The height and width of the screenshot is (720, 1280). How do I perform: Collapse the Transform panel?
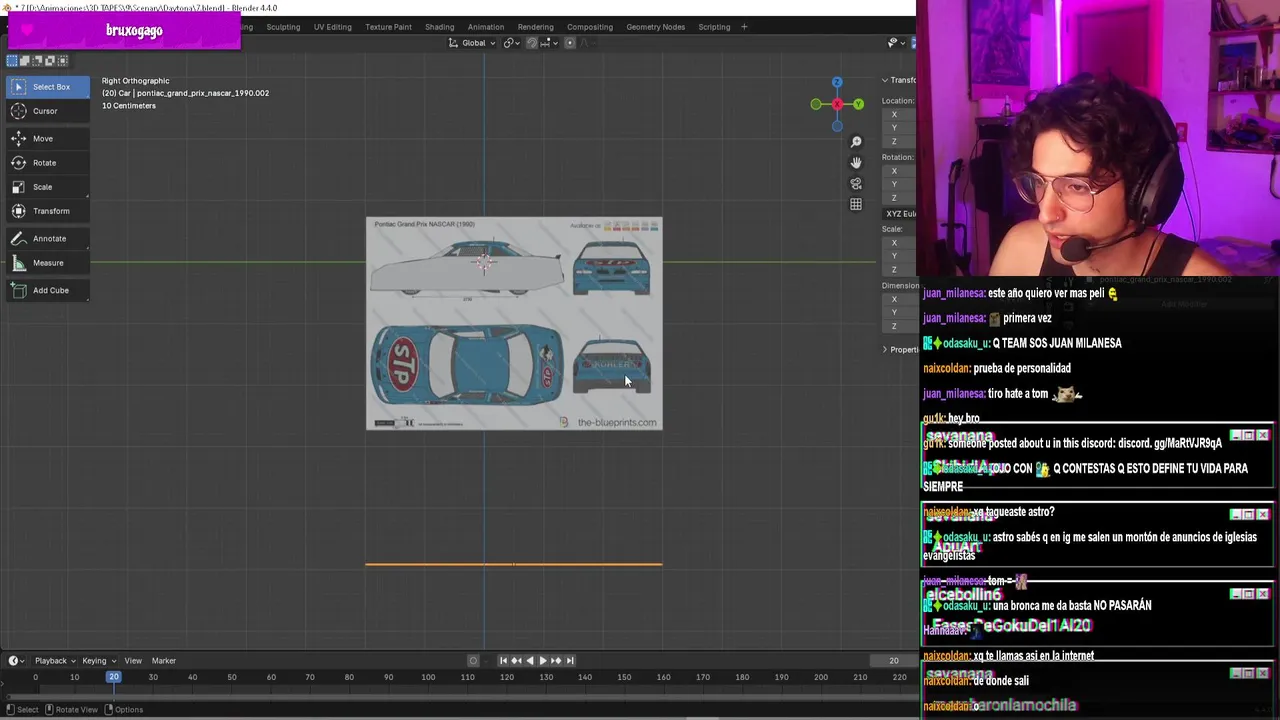898,80
